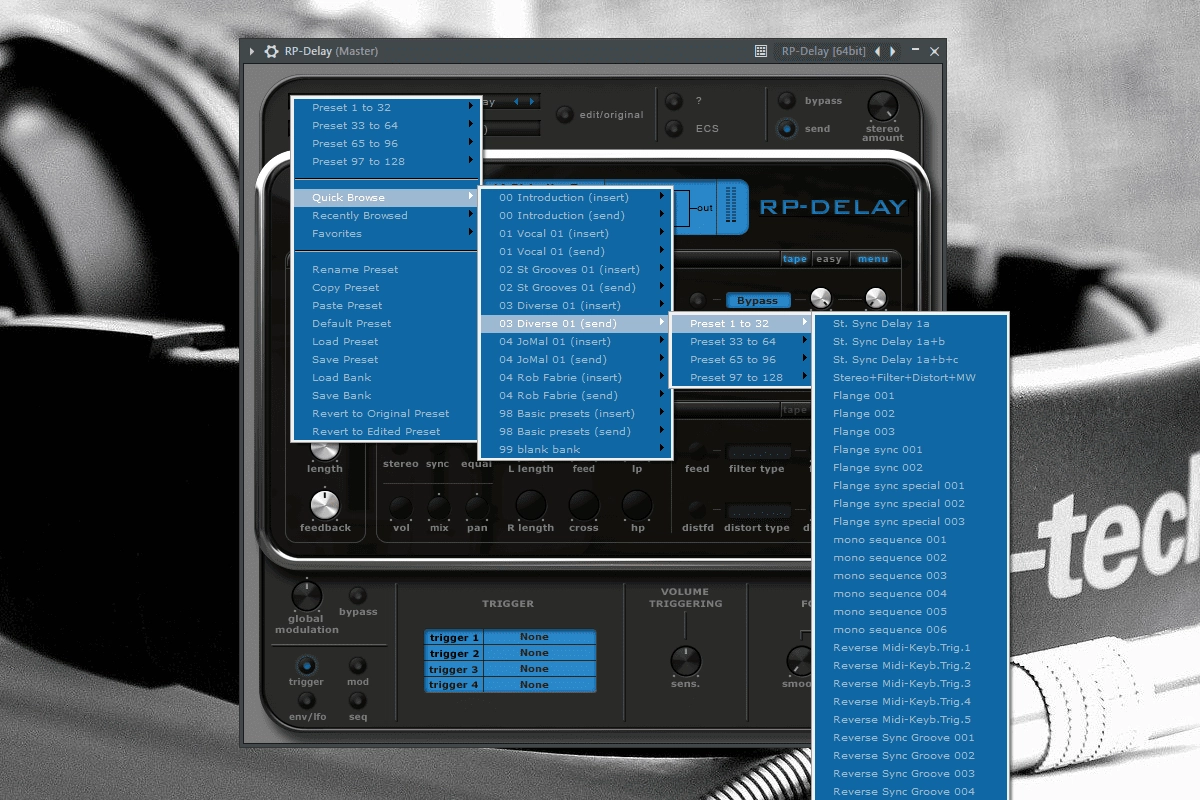
Task: Select preset St. Sync Delay 1a
Action: click(910, 323)
